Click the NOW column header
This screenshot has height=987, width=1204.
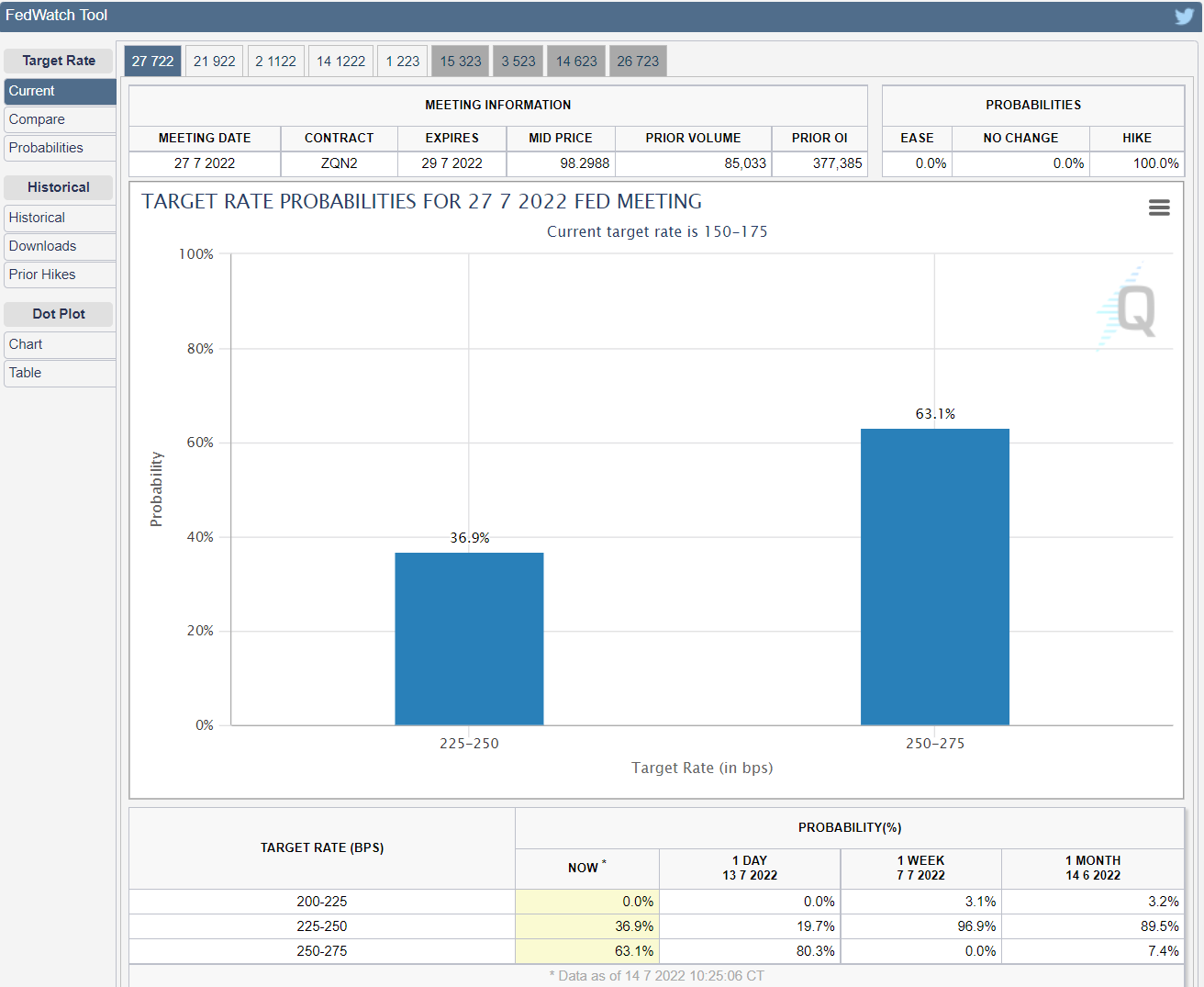[x=587, y=869]
